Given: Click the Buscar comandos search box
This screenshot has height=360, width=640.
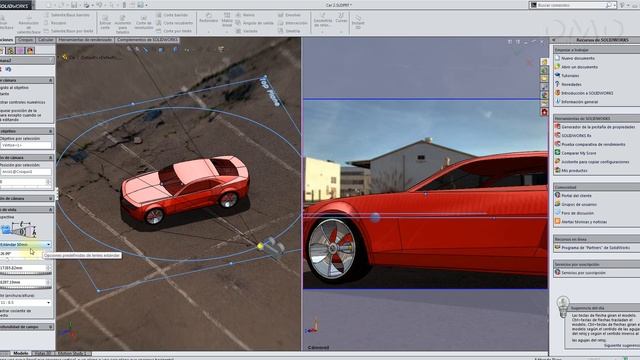Looking at the screenshot, I should click(570, 5).
